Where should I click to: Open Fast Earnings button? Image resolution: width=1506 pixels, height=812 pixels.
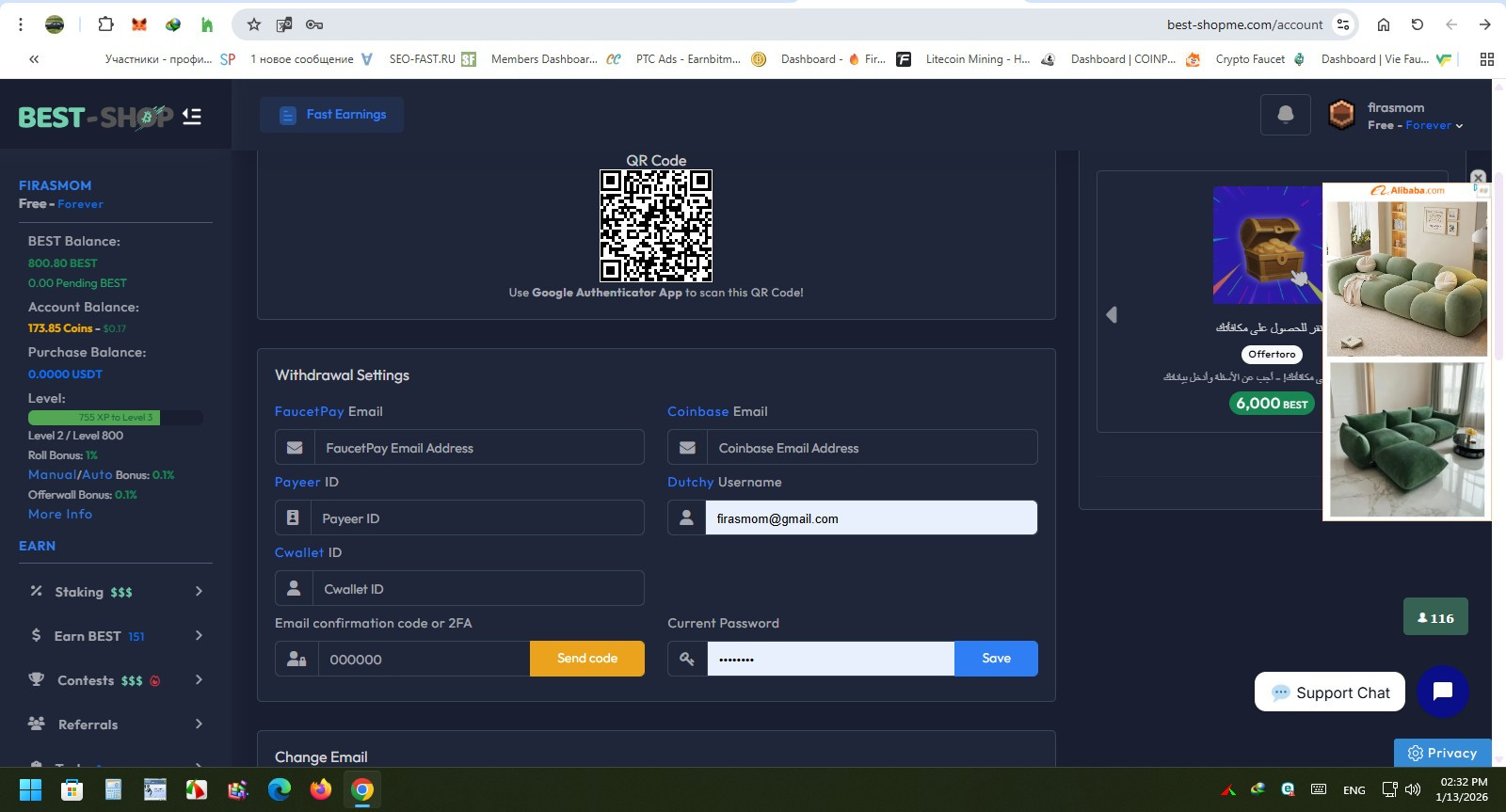332,115
